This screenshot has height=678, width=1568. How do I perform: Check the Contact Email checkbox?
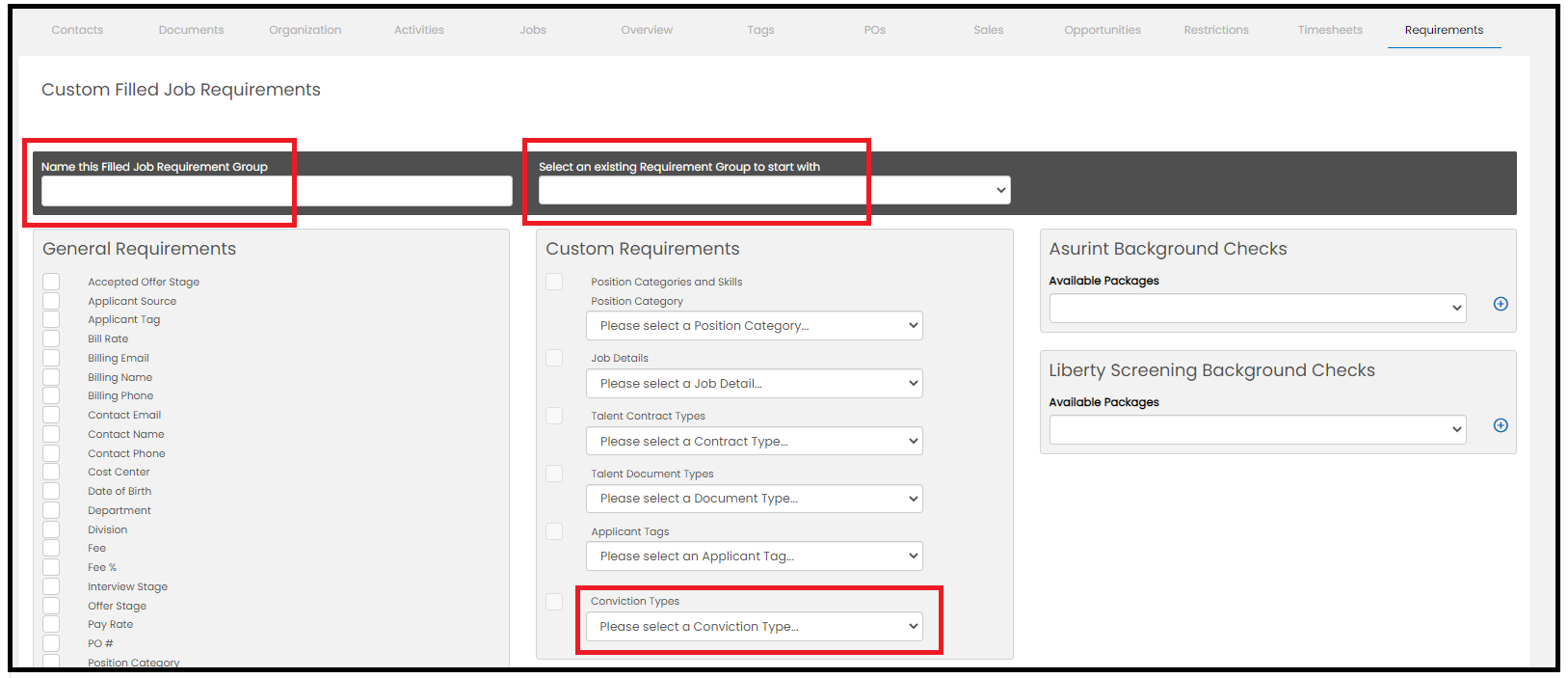click(x=51, y=415)
